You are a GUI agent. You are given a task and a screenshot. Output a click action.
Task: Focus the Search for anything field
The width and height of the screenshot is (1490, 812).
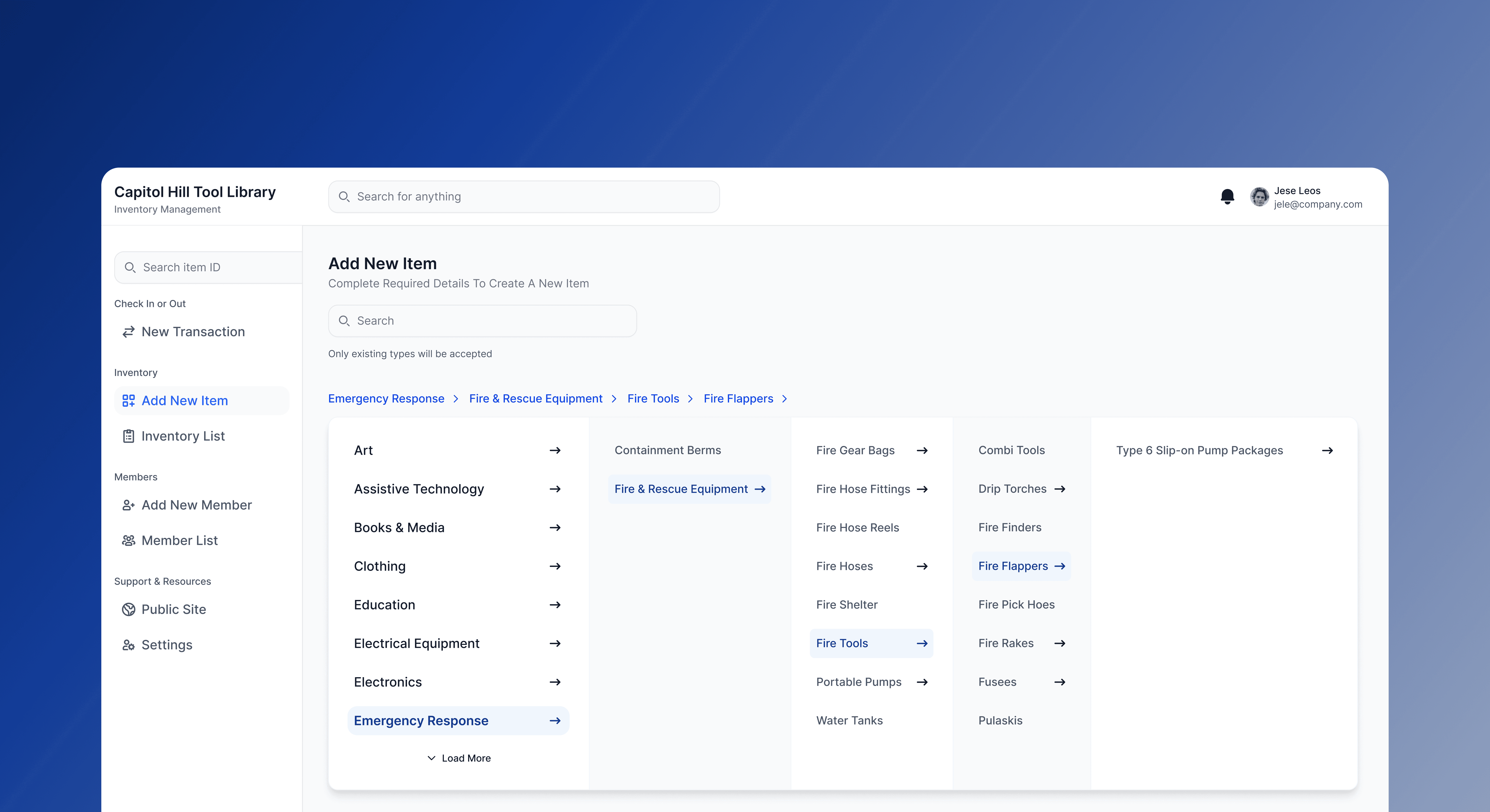[x=523, y=197]
